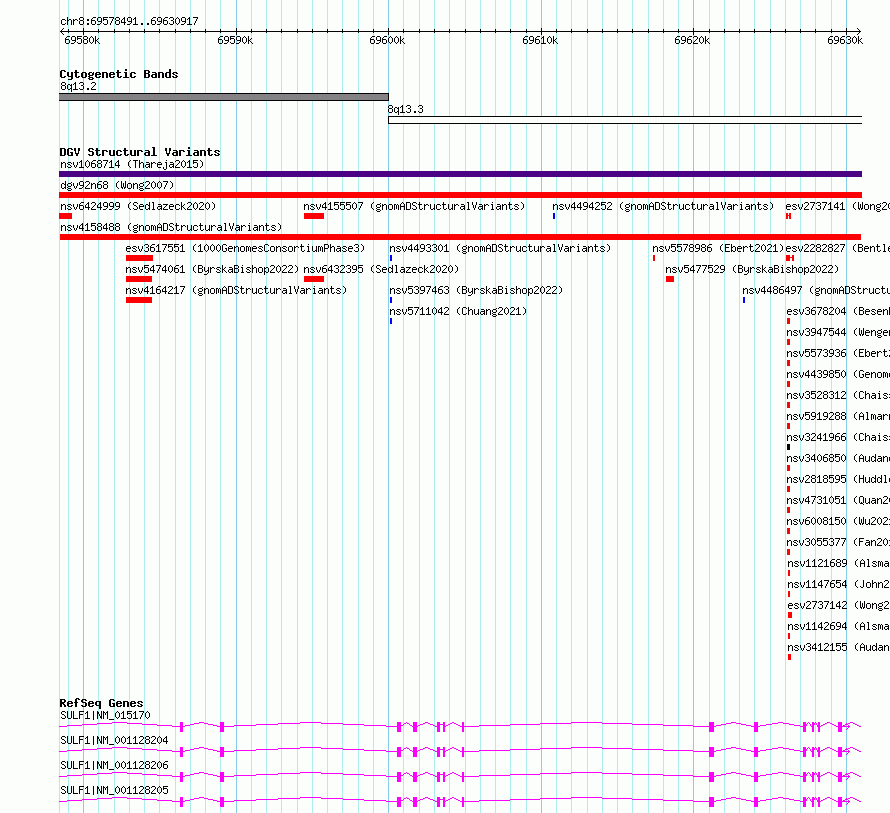Open nsv5711042 (Chuang2021) variant label
The width and height of the screenshot is (890, 813).
(x=458, y=311)
